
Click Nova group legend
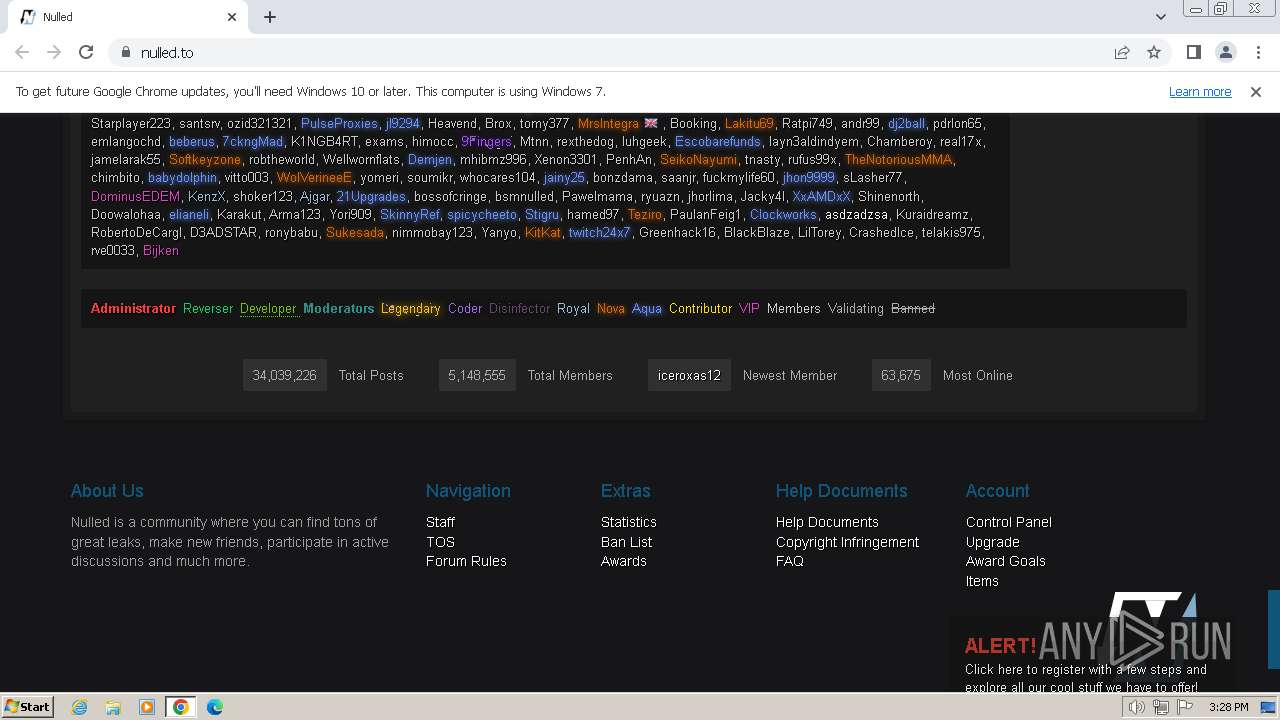point(611,308)
